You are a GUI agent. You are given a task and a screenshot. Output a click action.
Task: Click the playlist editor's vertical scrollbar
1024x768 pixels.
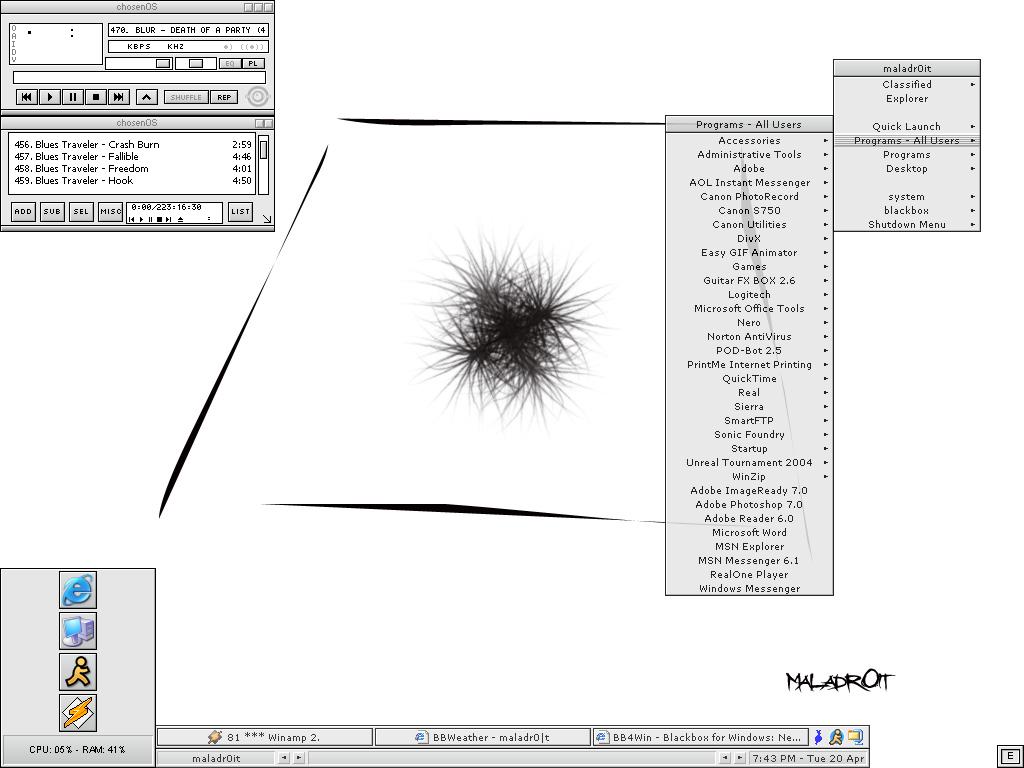point(263,165)
